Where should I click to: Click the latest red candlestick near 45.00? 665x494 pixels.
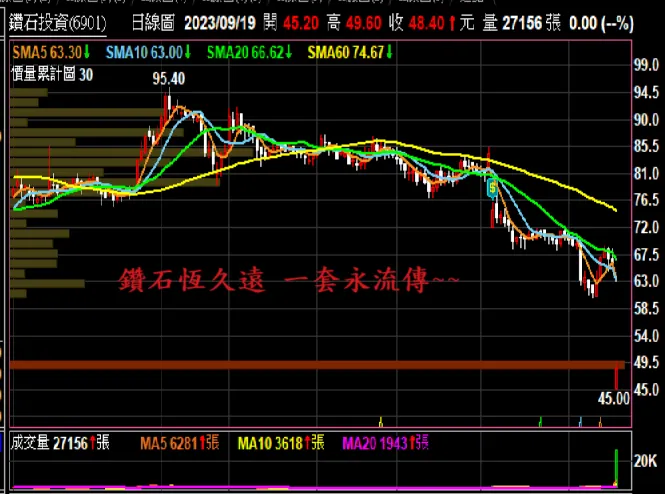[x=616, y=376]
